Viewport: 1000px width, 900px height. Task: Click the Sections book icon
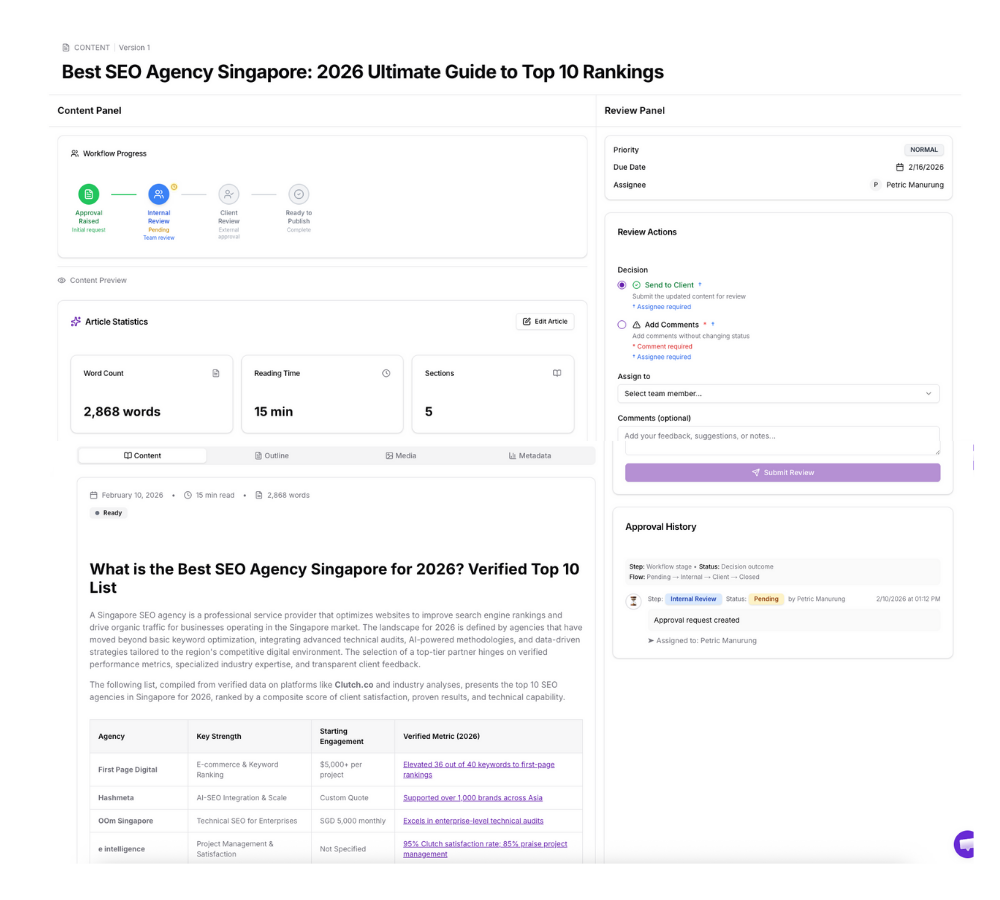pos(557,373)
